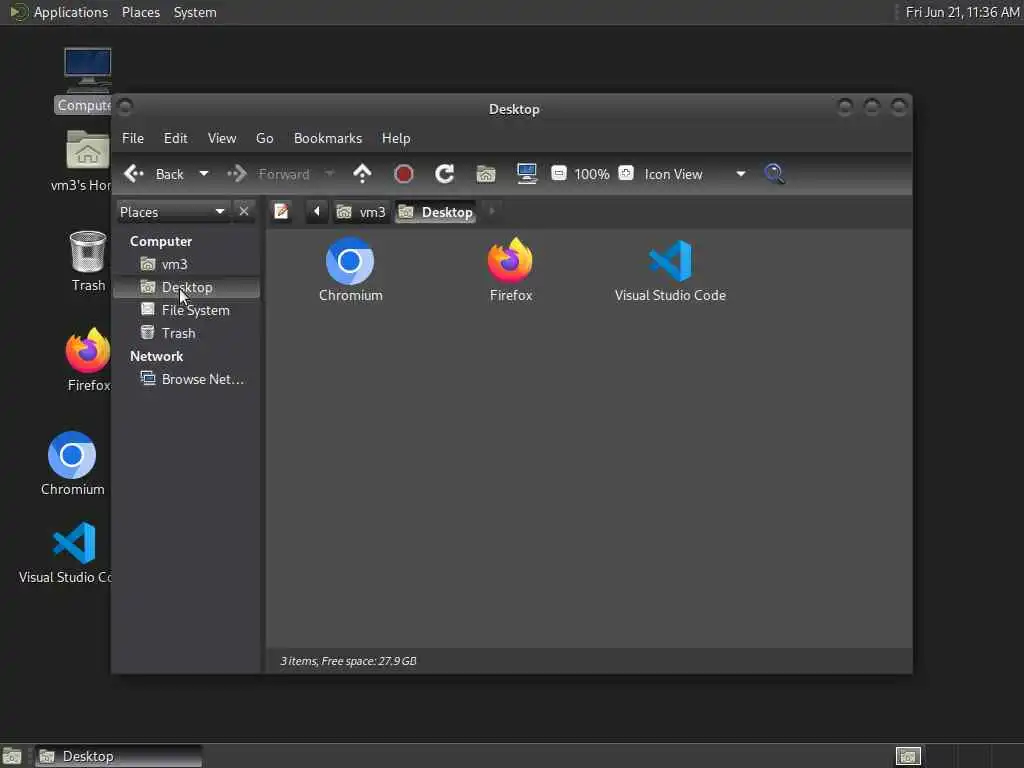Open the File menu
Screen dimensions: 1024x768
click(133, 138)
